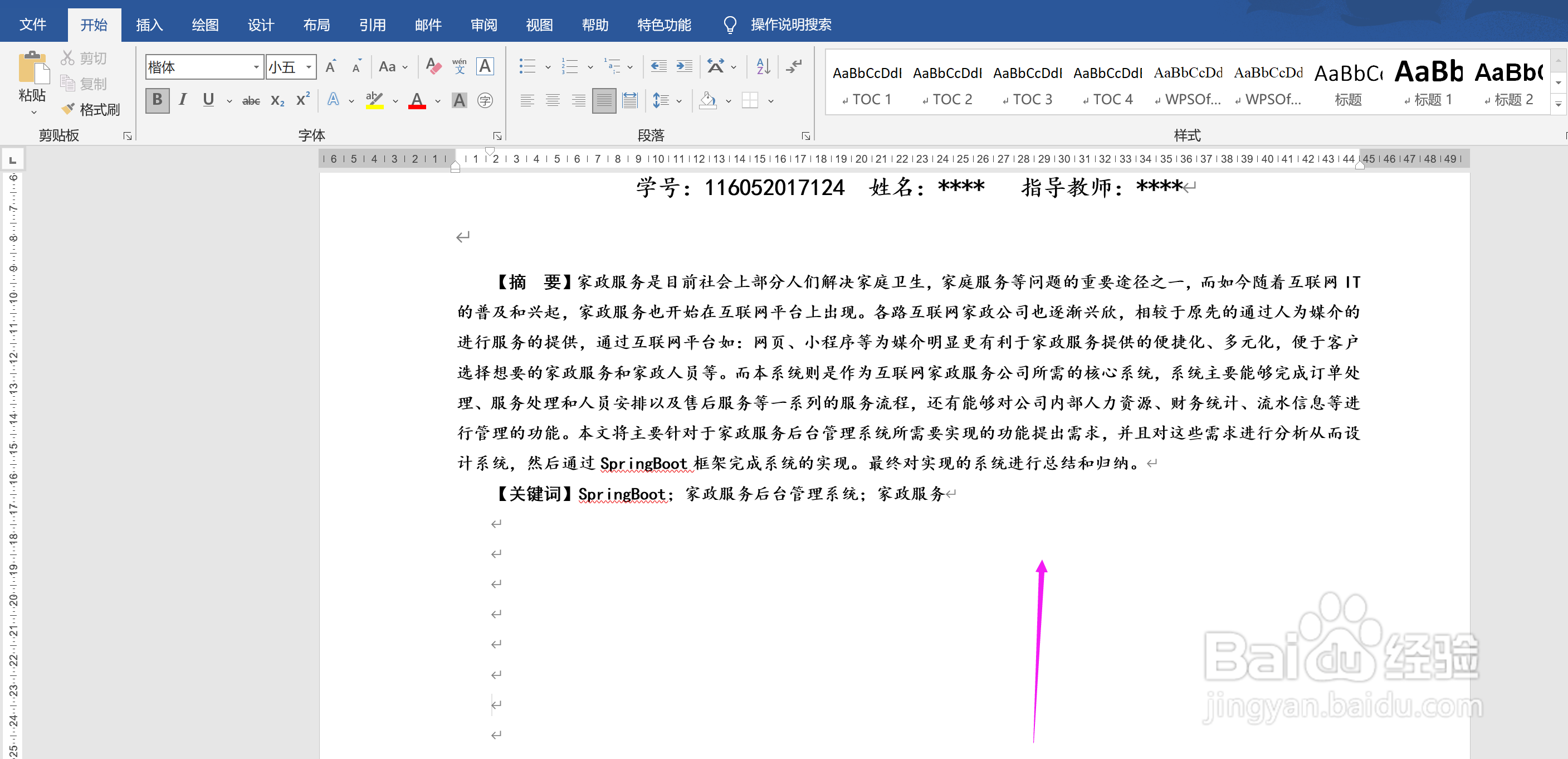Decrease font size with the small A
The image size is (1568, 759).
point(356,66)
